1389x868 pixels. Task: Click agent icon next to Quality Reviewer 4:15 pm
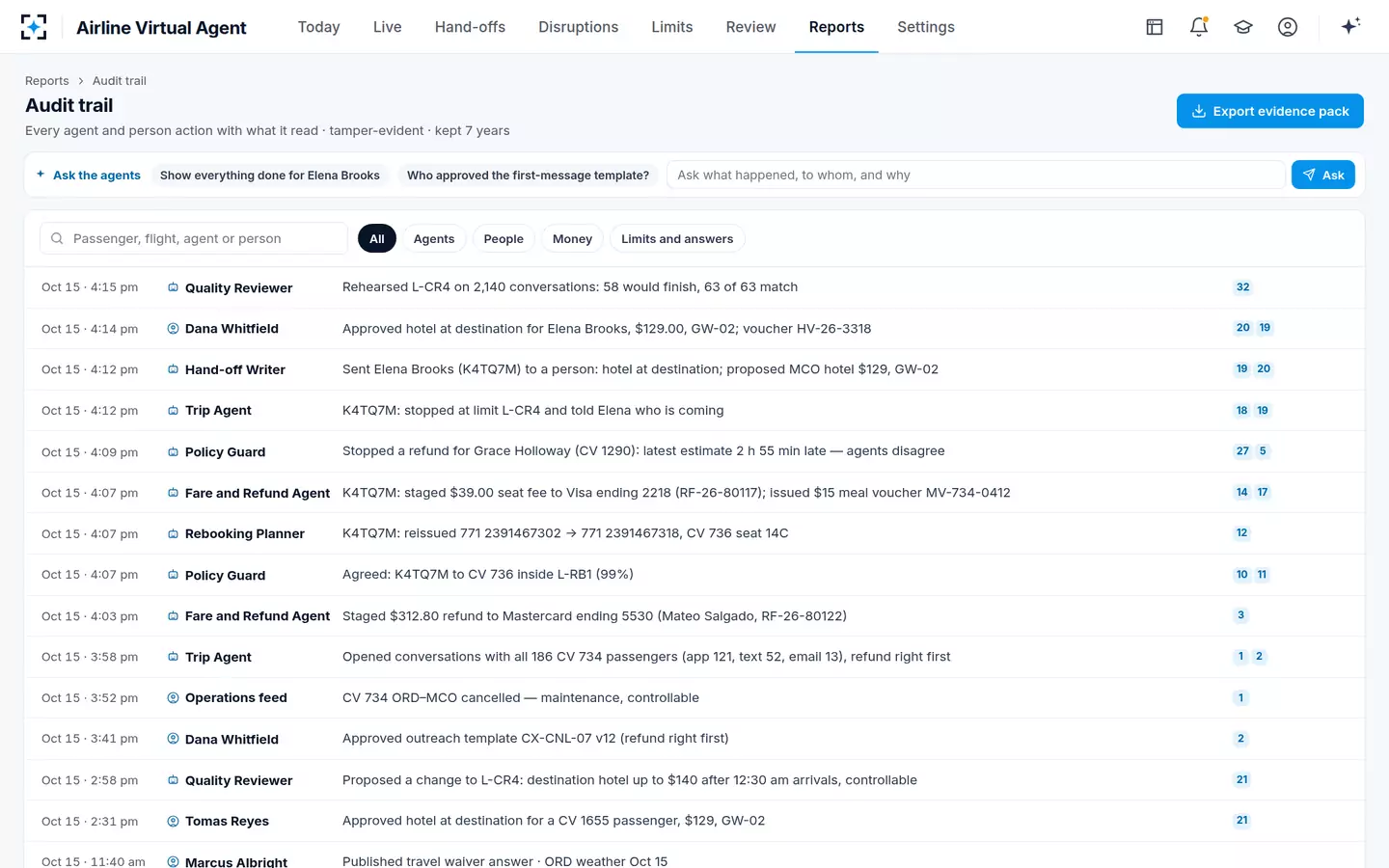click(174, 287)
